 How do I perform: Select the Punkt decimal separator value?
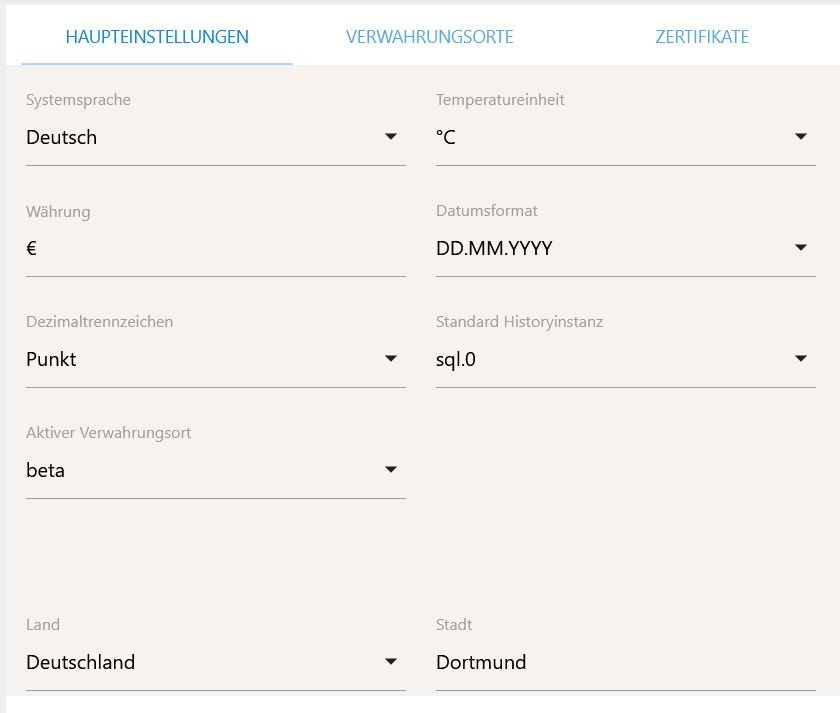click(51, 360)
